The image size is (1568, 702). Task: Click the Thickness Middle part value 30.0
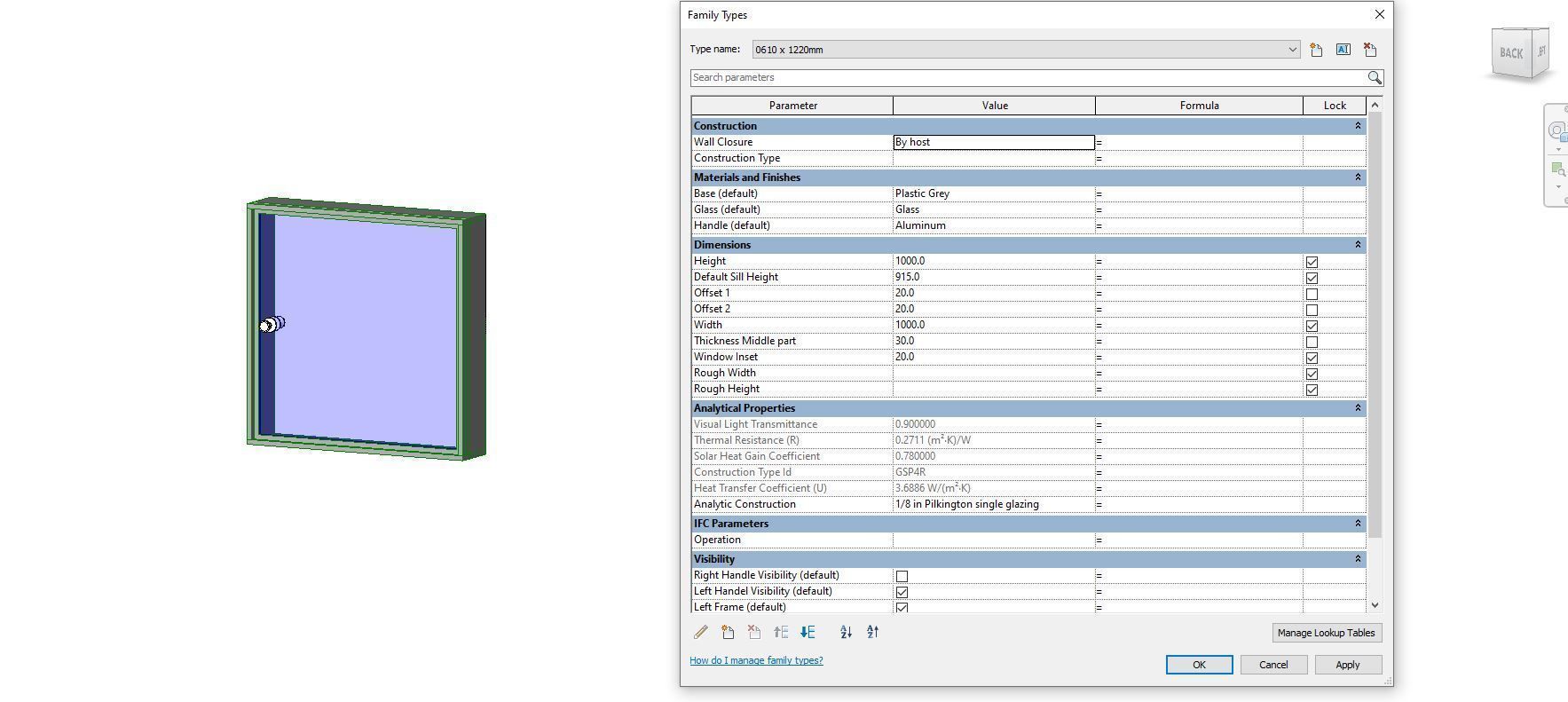(x=994, y=341)
